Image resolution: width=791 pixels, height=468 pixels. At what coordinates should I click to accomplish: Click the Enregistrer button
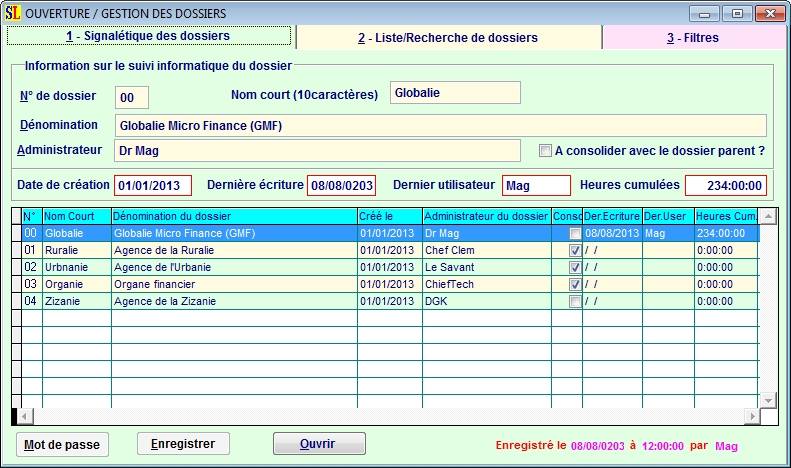click(183, 443)
